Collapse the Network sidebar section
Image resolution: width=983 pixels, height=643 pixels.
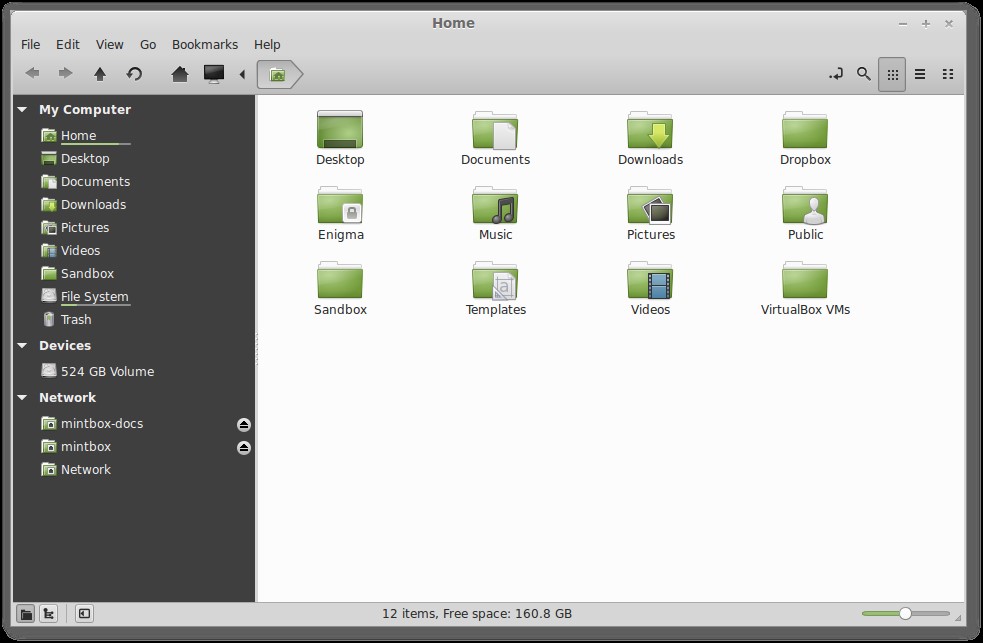point(23,398)
